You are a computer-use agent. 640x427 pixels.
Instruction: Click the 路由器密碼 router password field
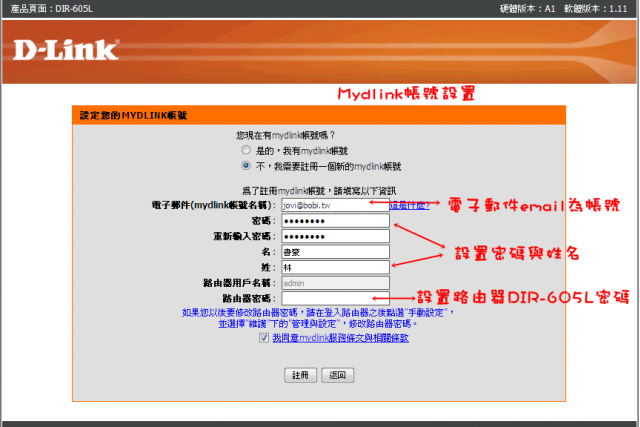click(x=336, y=298)
